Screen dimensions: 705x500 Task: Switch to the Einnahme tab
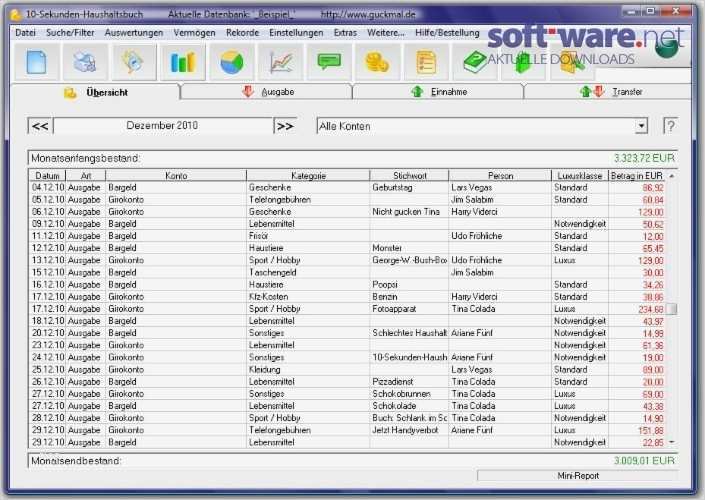pos(438,92)
